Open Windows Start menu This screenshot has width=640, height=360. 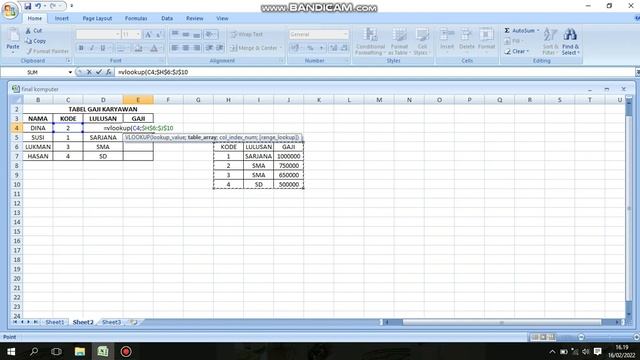(11, 351)
